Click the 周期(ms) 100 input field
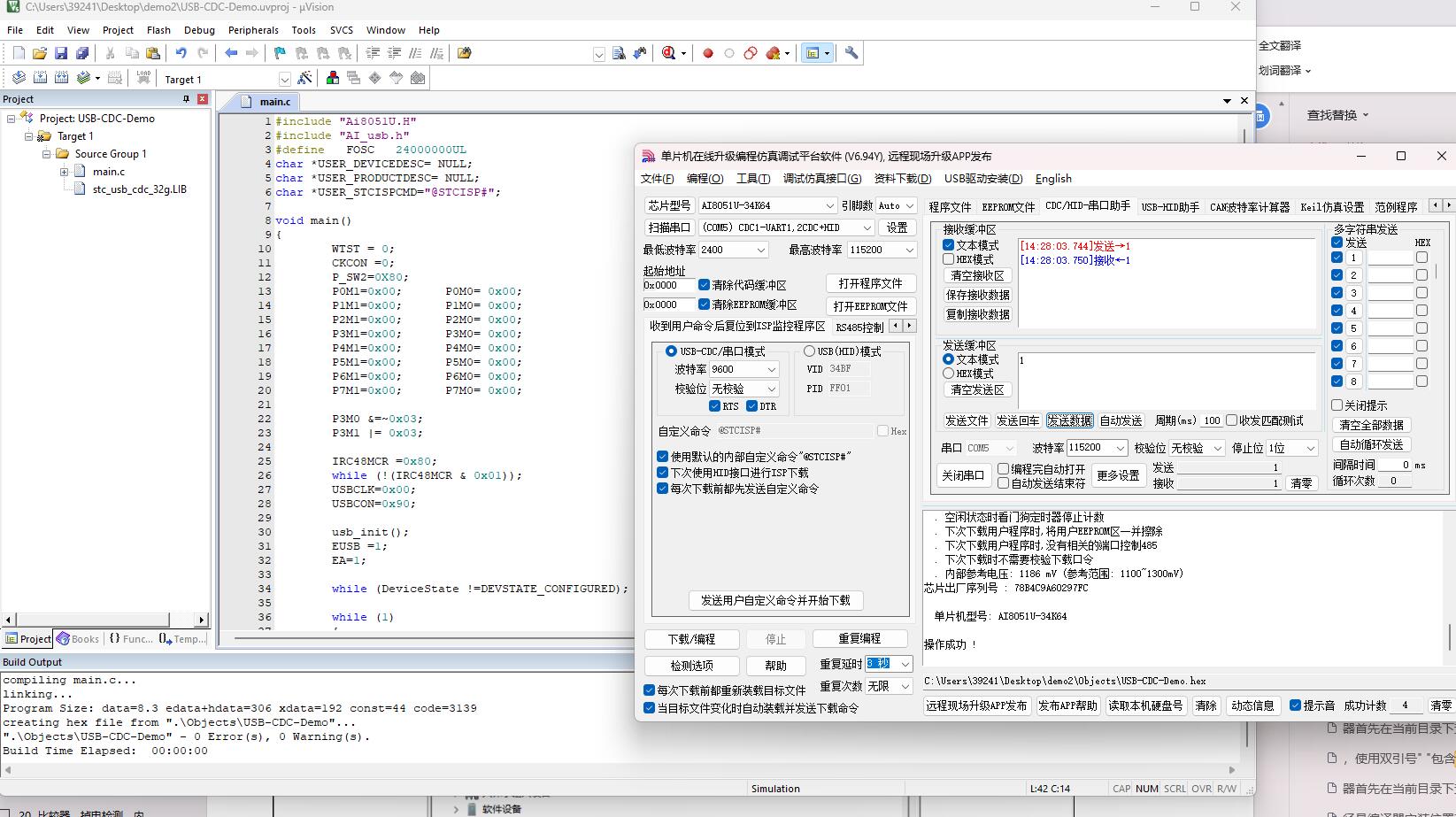This screenshot has height=817, width=1456. pyautogui.click(x=1211, y=420)
